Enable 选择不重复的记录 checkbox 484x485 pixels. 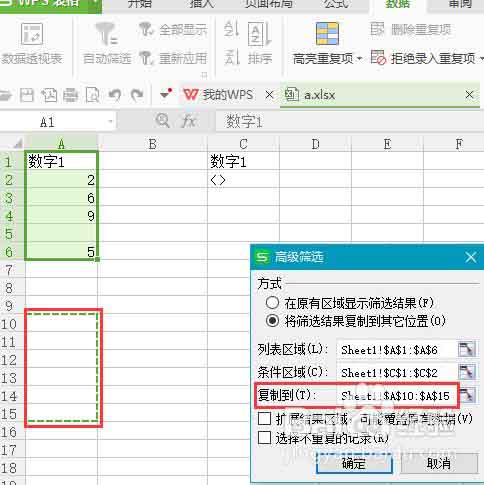pos(264,438)
